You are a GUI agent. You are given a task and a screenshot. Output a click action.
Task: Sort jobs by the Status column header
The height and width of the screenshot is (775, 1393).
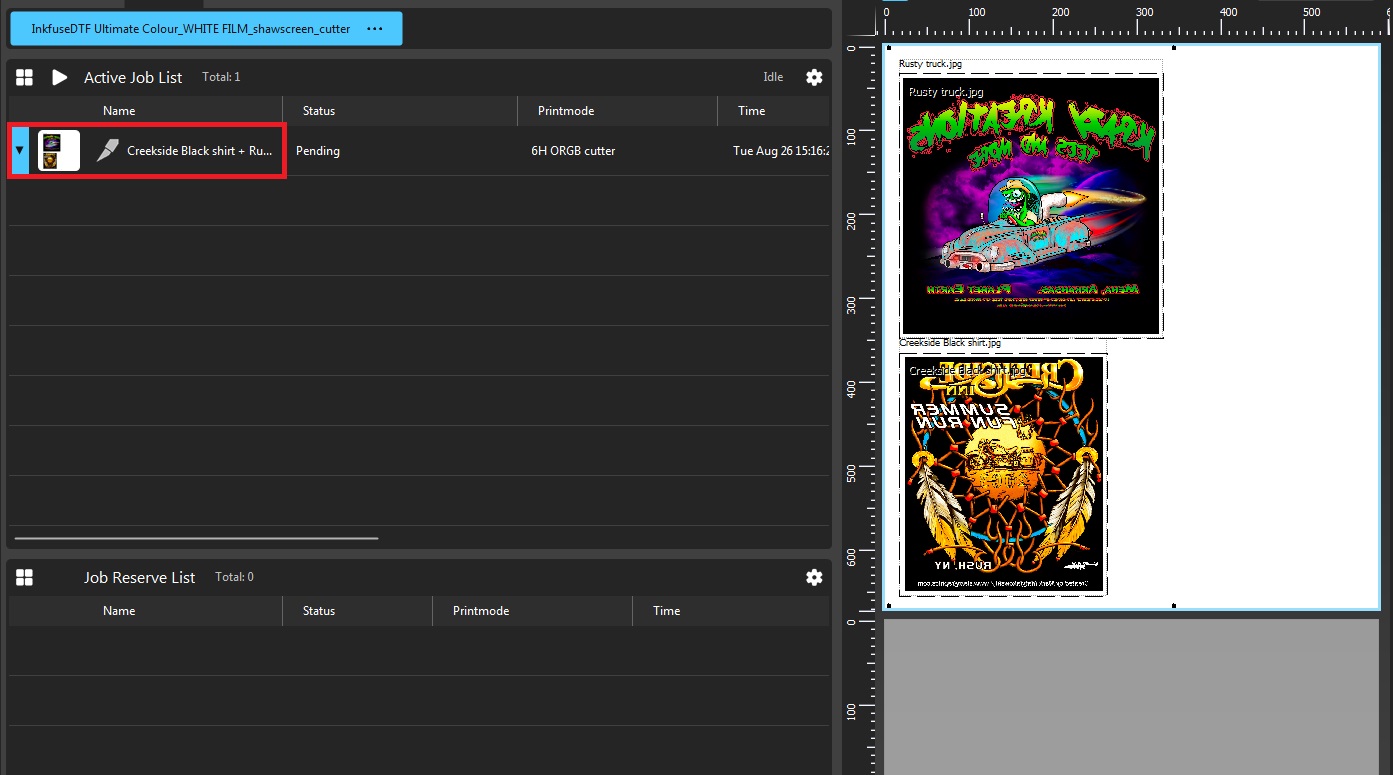point(318,110)
